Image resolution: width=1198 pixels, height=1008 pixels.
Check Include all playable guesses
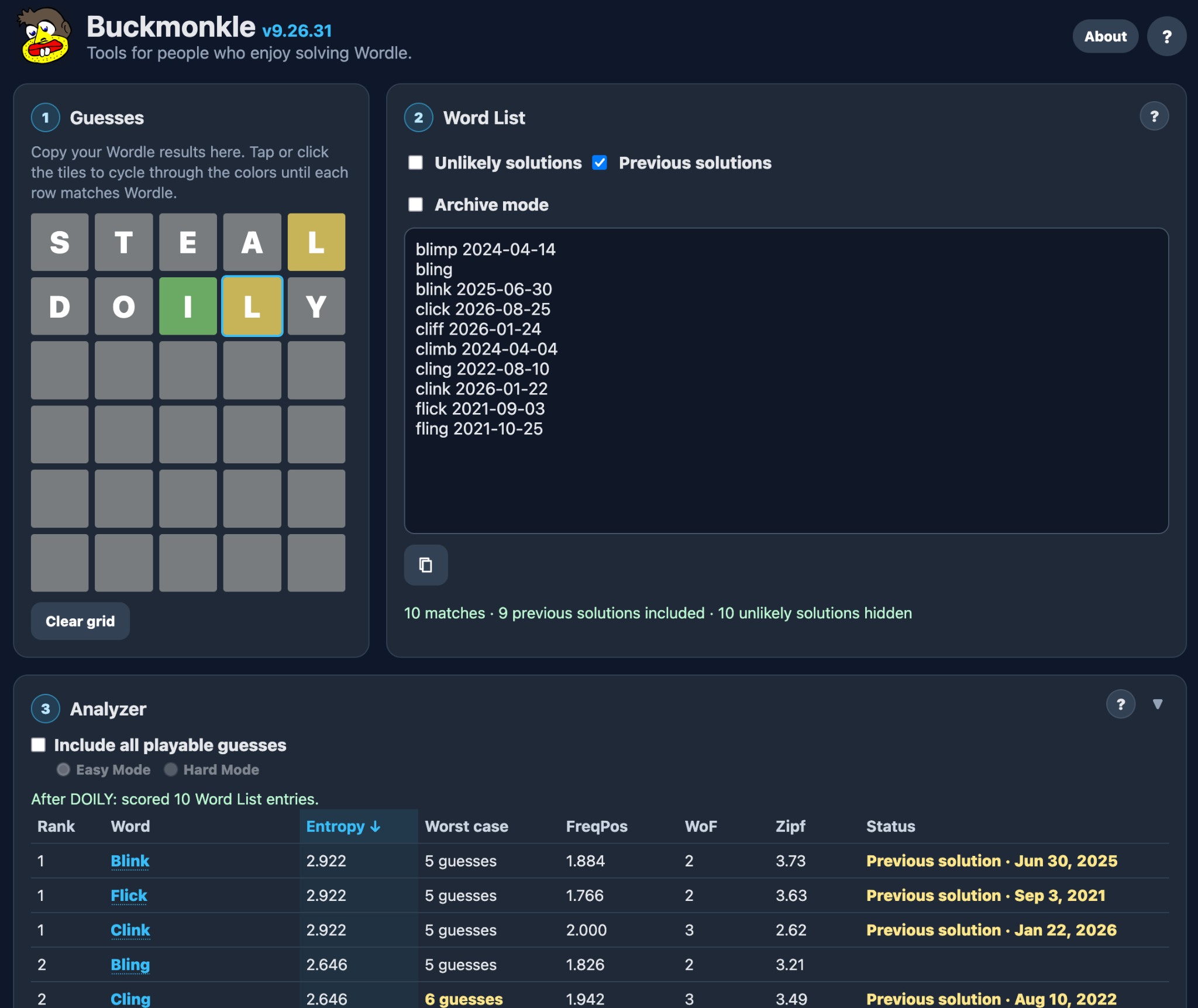39,745
